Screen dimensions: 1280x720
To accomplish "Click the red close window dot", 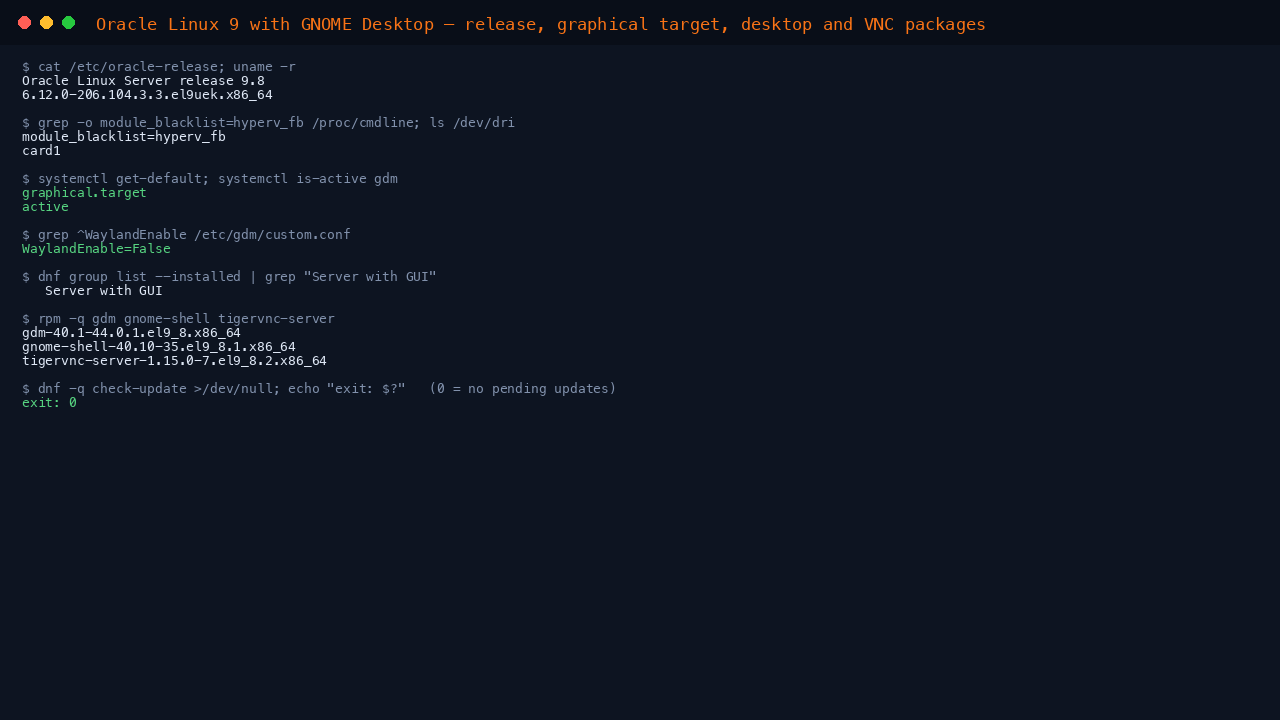I will click(x=25, y=23).
